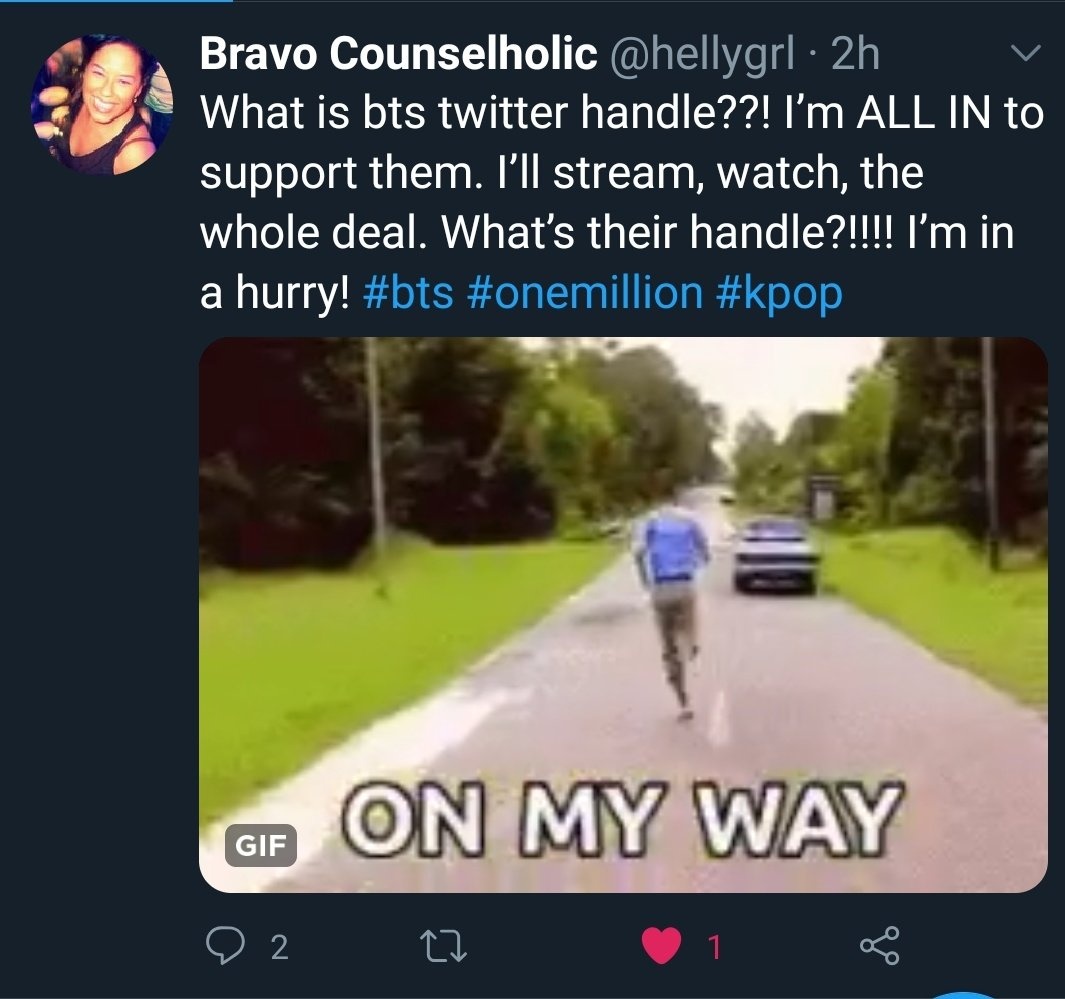
Task: Expand the tweet options chevron
Action: click(1025, 53)
